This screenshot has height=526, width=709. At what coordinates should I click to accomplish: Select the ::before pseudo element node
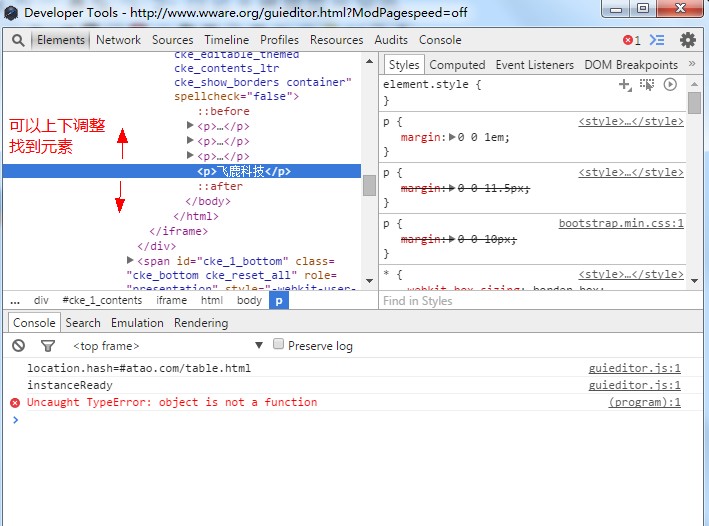click(223, 111)
